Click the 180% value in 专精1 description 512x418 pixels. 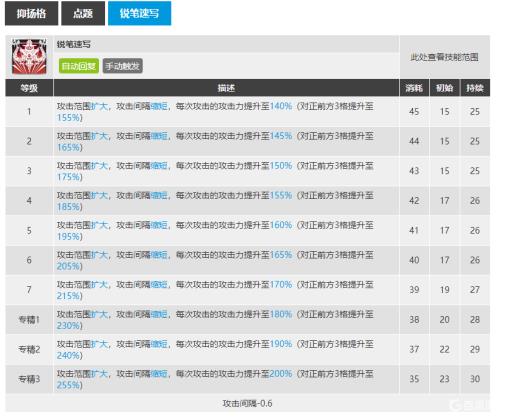click(x=281, y=314)
